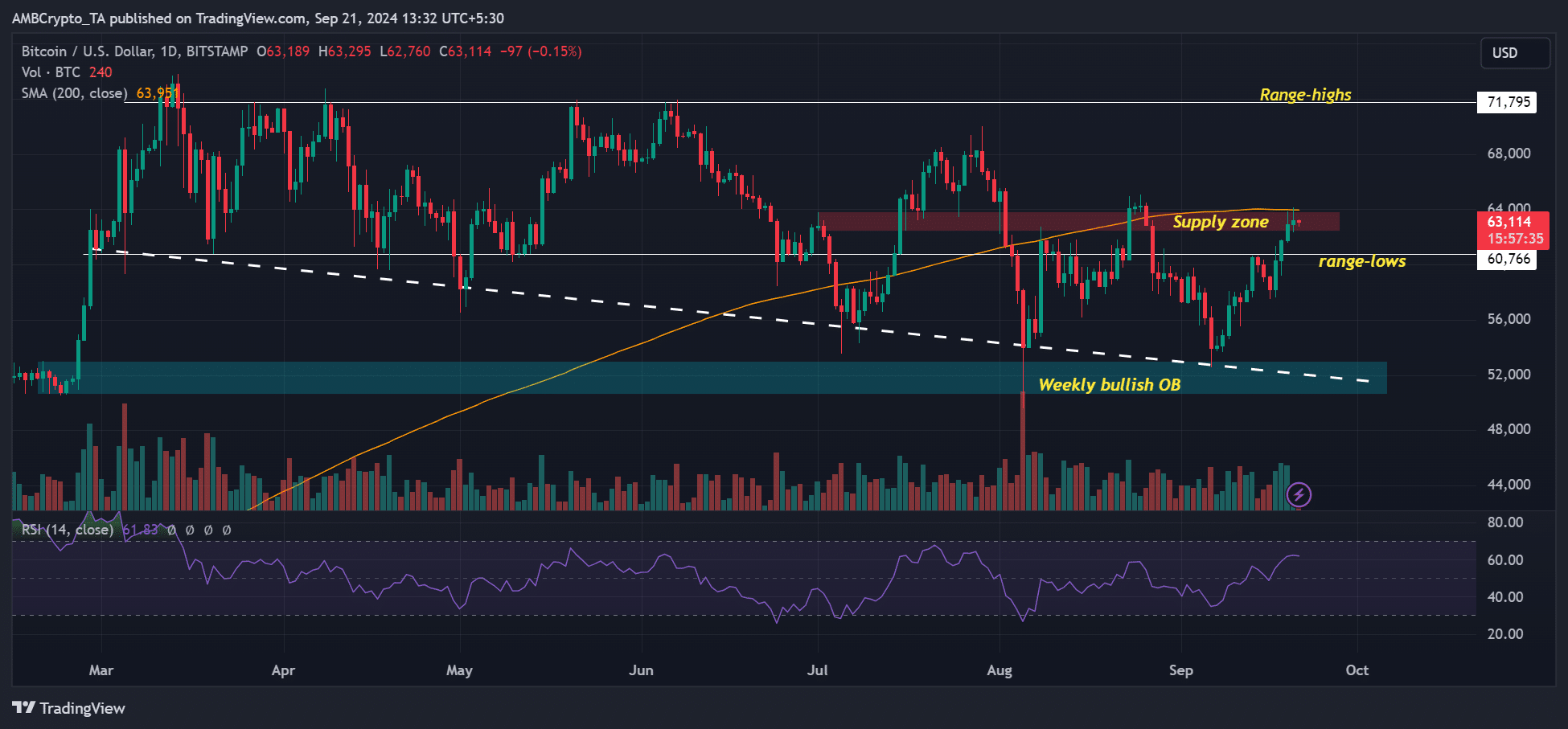Click the 40.00 RSI axis label
Screen dimensions: 1568x729
pos(1505,597)
